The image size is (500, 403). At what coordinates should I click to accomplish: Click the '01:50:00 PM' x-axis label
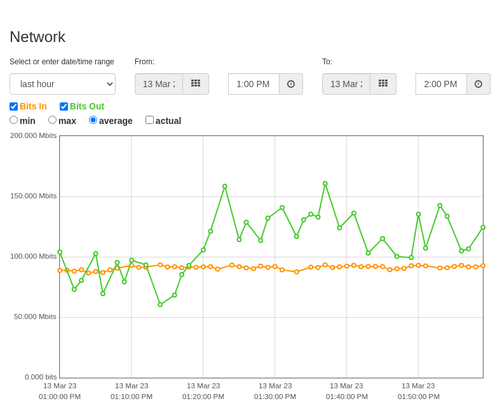click(x=418, y=397)
